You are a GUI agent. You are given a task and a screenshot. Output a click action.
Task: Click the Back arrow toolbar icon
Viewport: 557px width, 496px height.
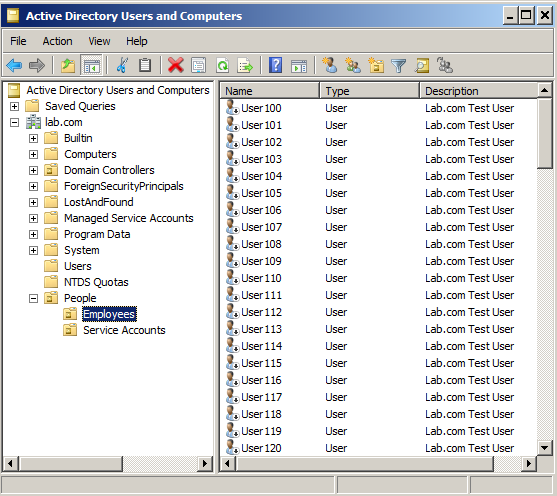[14, 65]
